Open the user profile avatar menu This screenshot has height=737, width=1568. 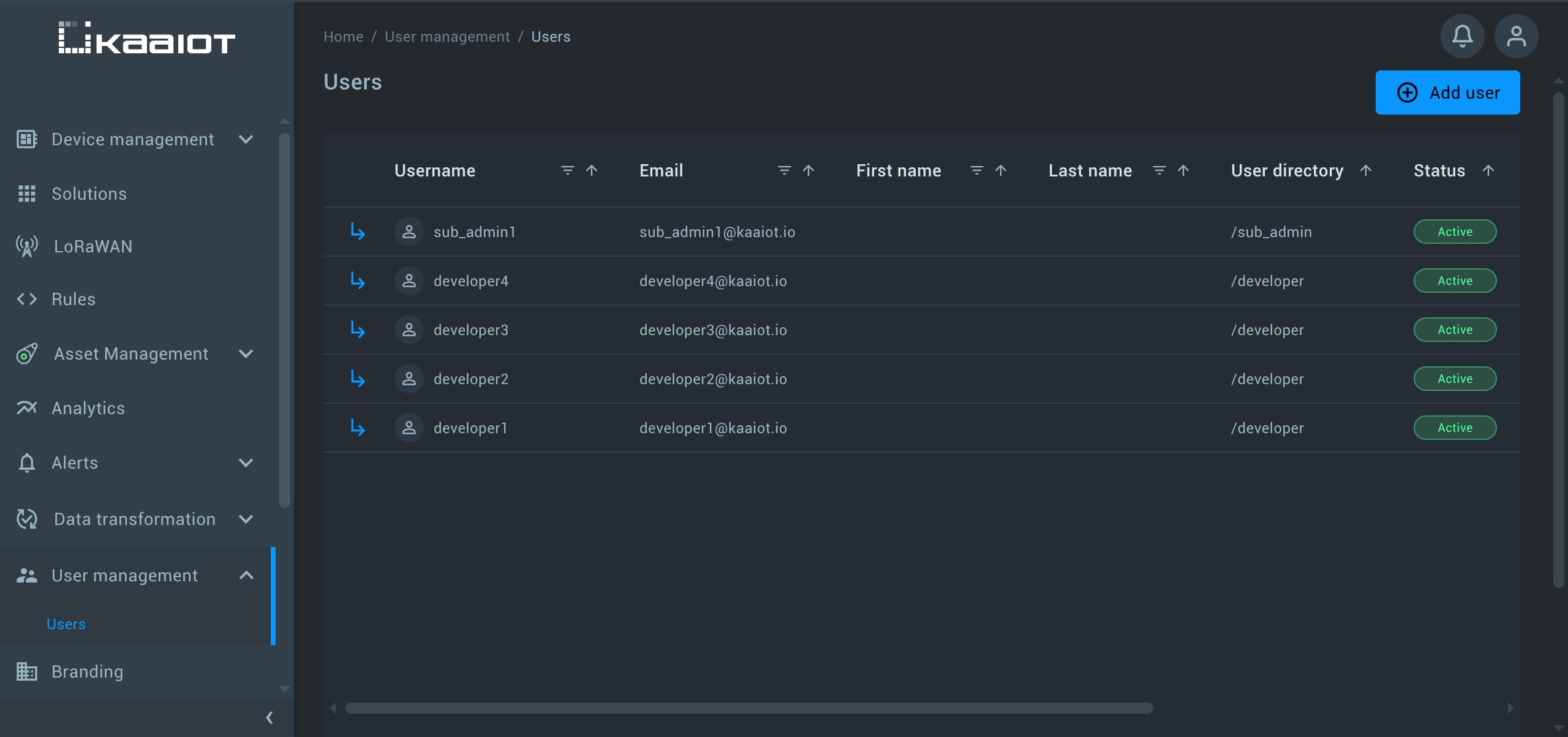1516,36
